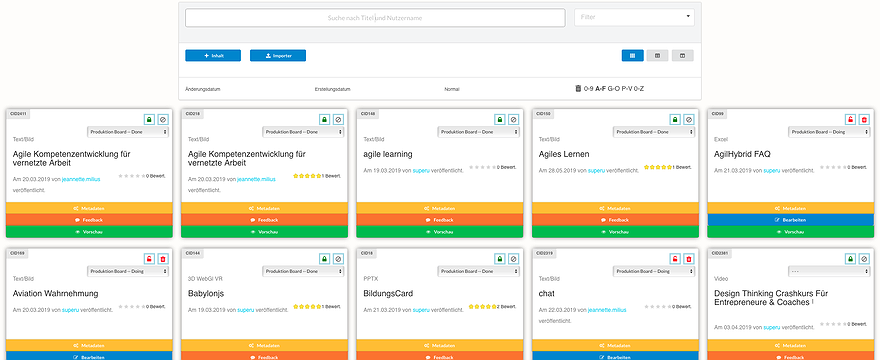Filter titles by P-V

(627, 89)
